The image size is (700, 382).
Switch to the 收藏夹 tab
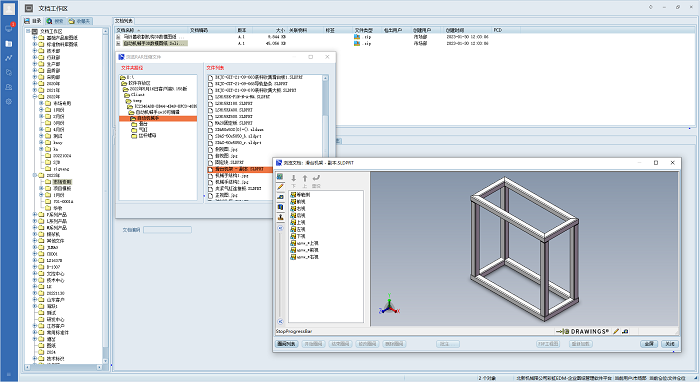click(x=80, y=21)
